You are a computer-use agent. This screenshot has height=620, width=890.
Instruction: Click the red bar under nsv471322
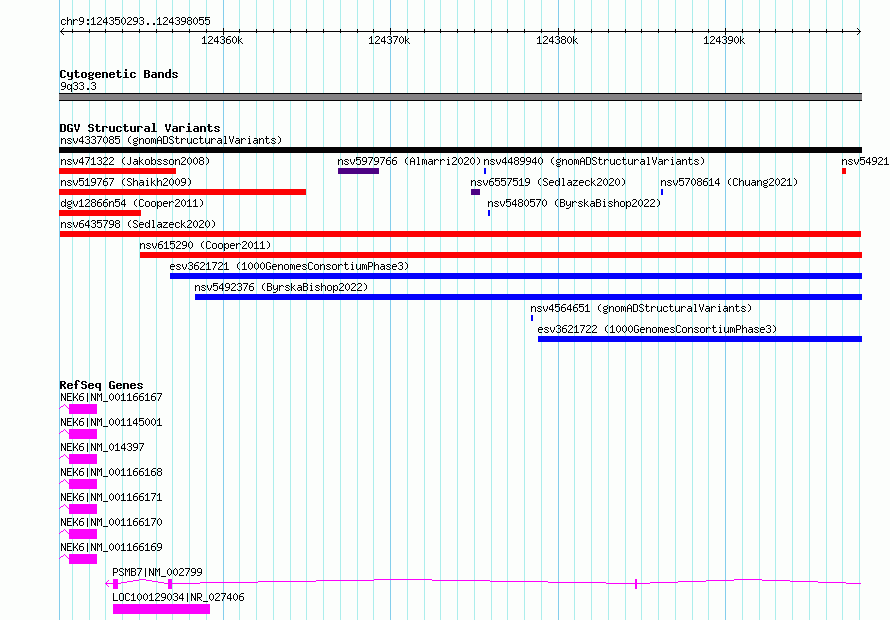pos(117,171)
